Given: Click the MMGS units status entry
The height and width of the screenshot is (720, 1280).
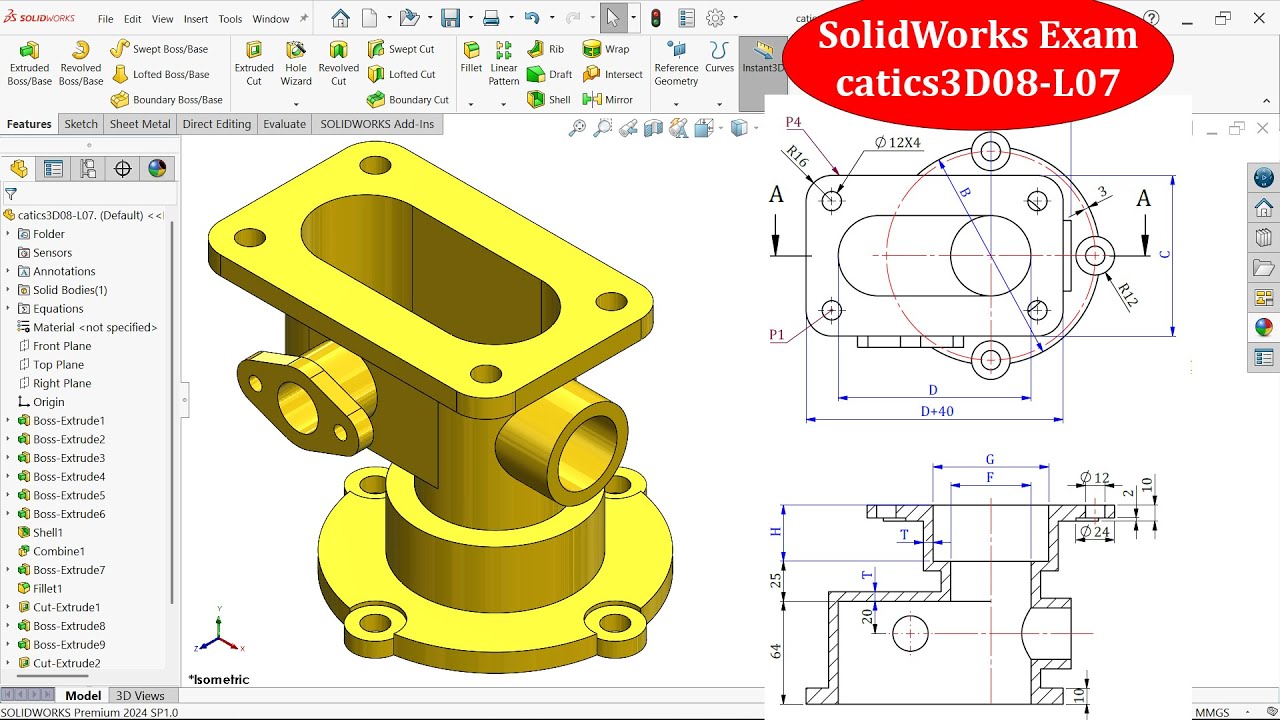Looking at the screenshot, I should tap(1213, 713).
